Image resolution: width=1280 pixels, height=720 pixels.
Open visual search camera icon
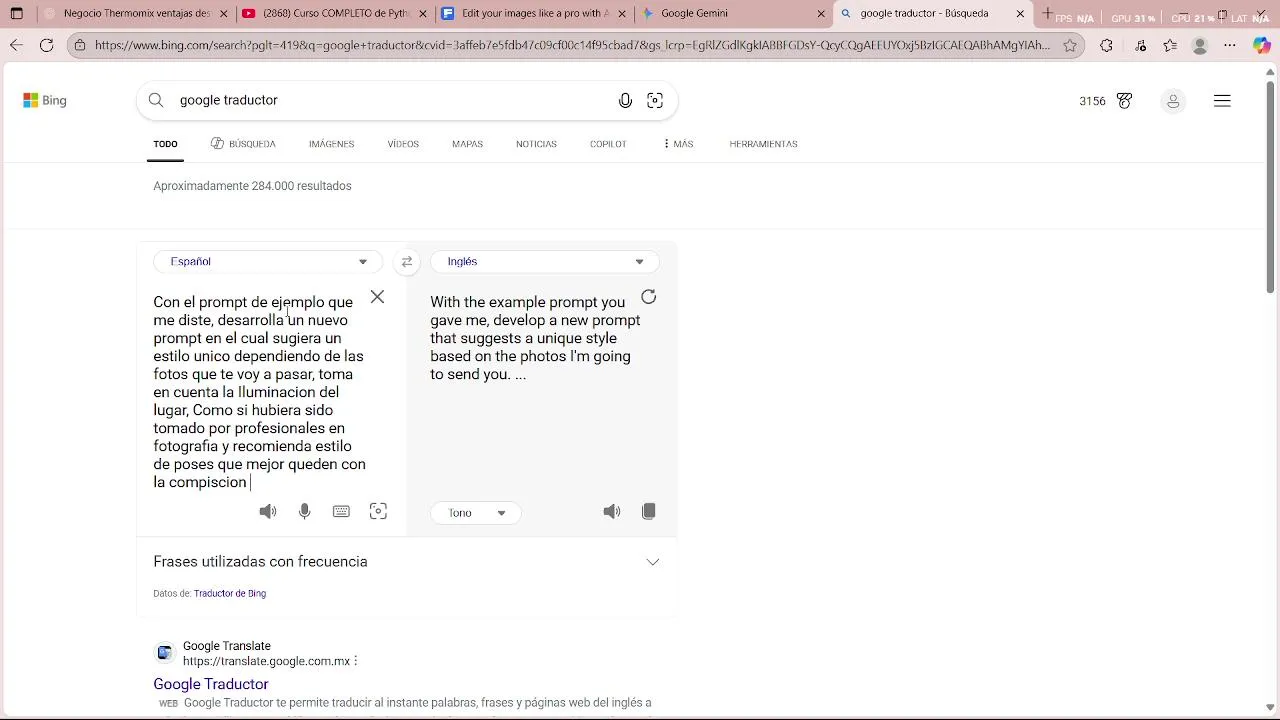(x=655, y=100)
